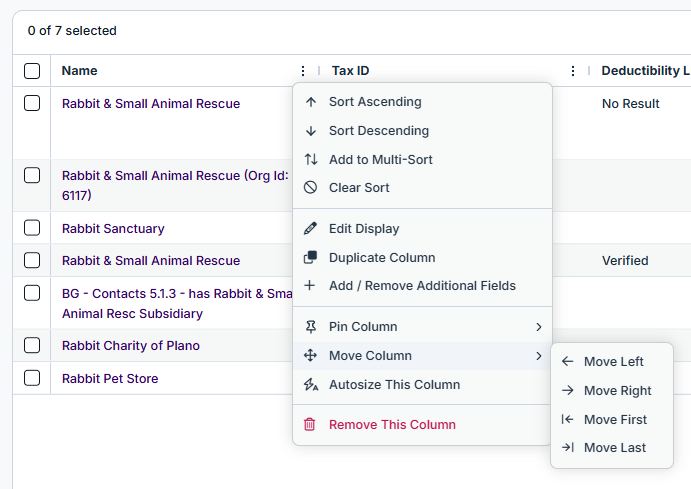
Task: Open the BG - Contacts 5.1.3 subsidiary link
Action: coord(177,303)
